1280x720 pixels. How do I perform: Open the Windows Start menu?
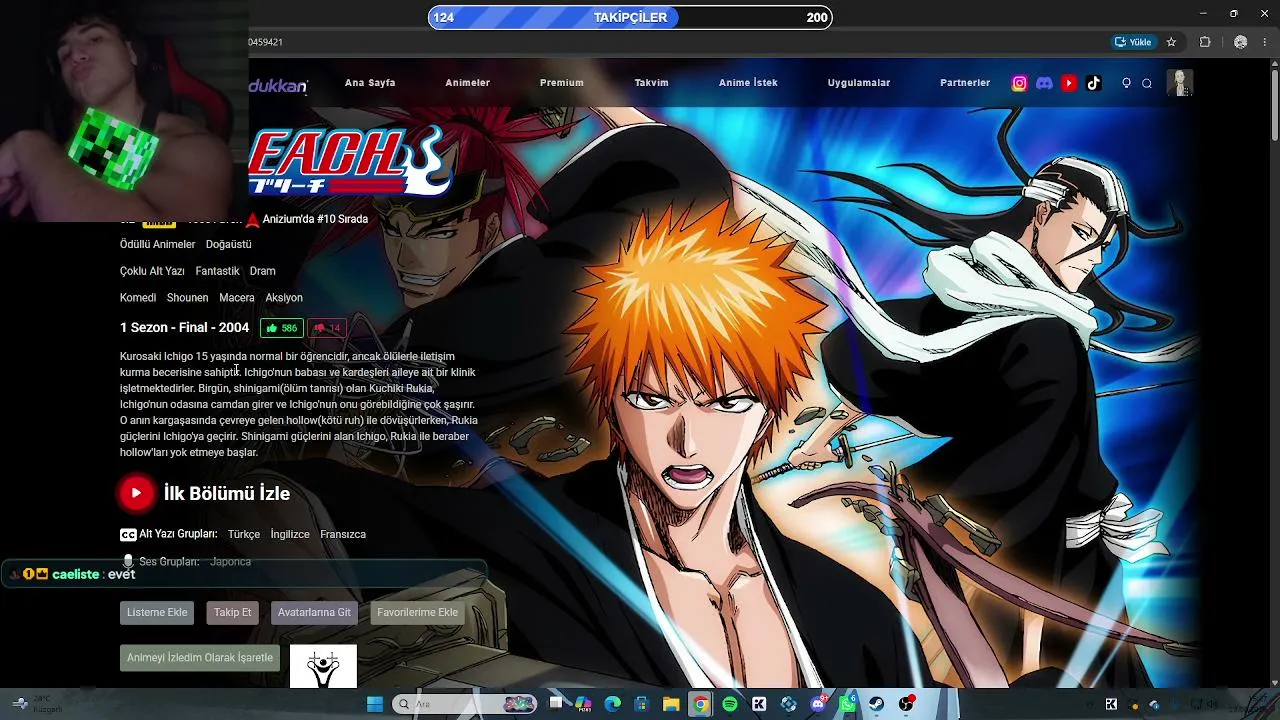pos(375,704)
